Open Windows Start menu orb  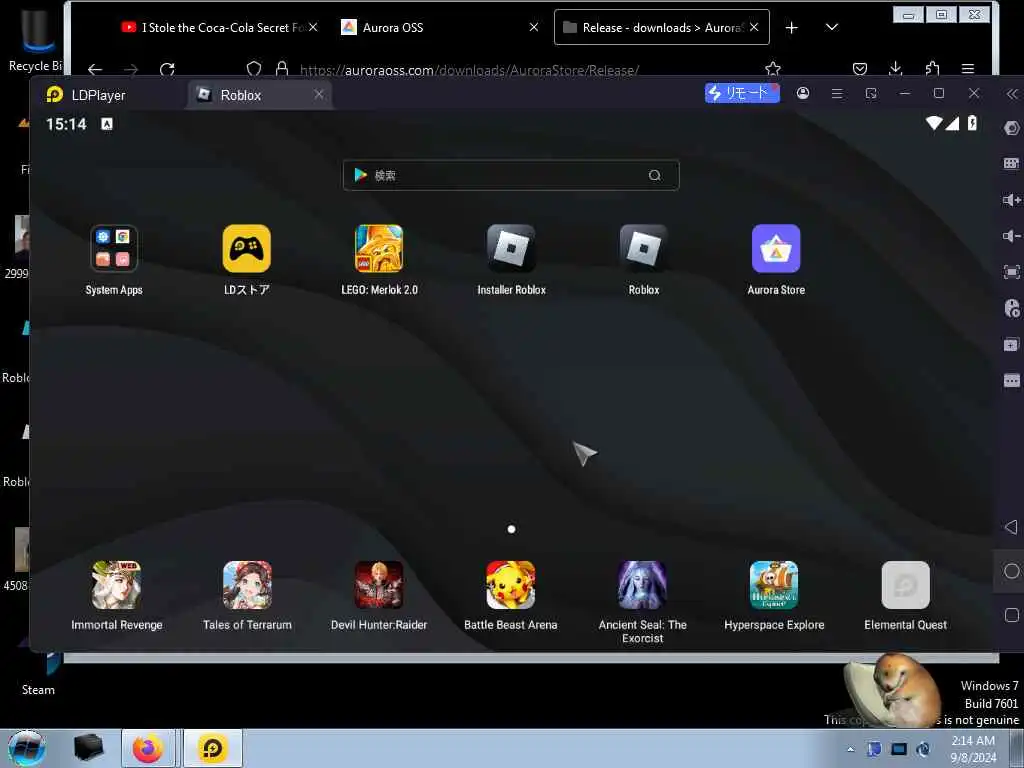tap(27, 748)
